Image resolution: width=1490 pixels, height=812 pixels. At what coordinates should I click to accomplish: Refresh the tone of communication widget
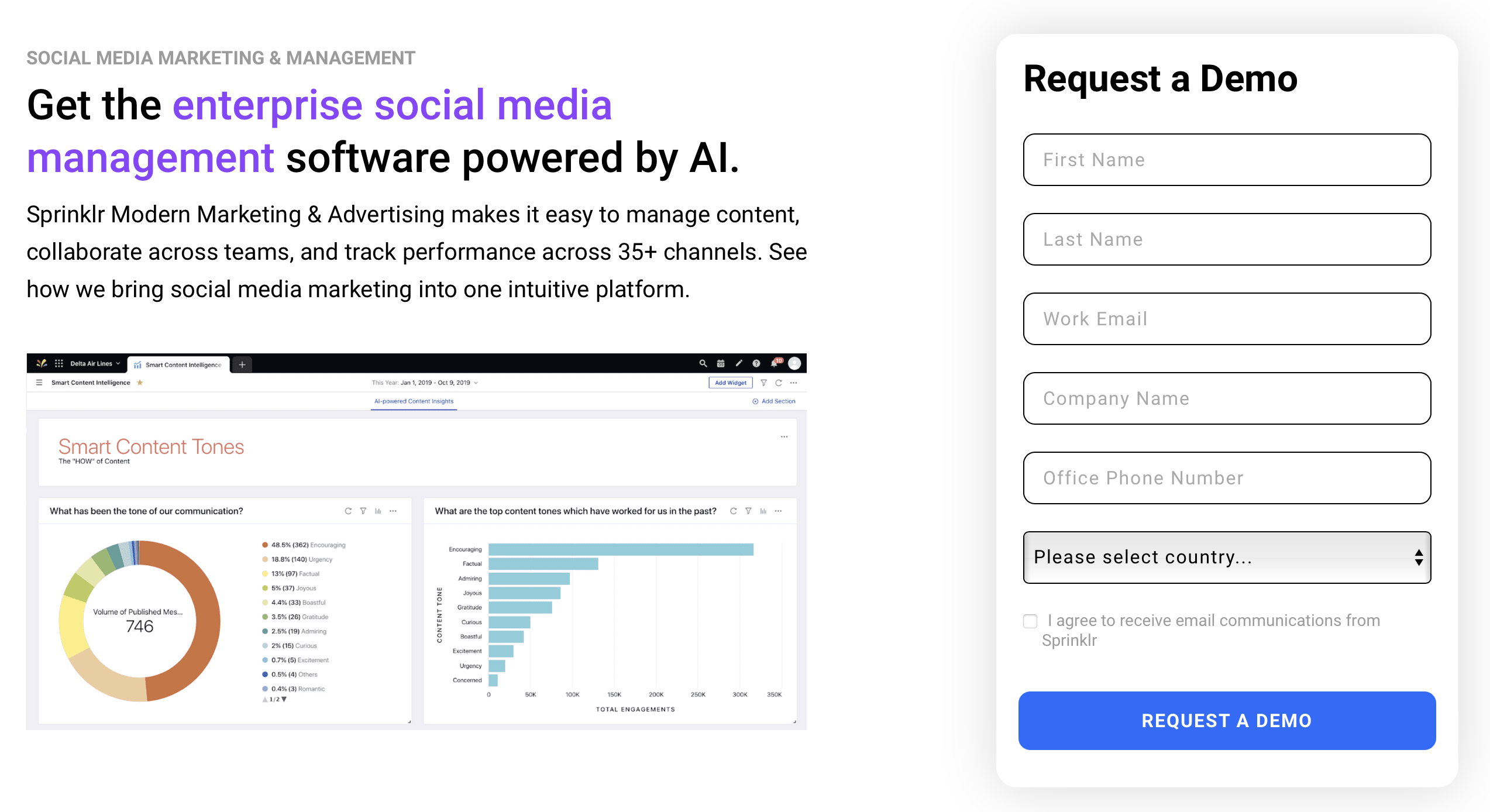coord(348,511)
